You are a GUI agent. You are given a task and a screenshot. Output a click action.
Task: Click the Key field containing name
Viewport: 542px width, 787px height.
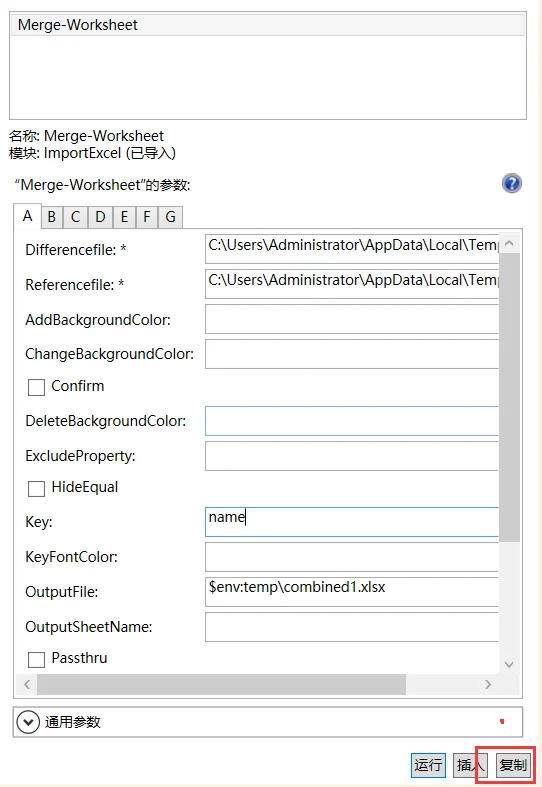352,521
